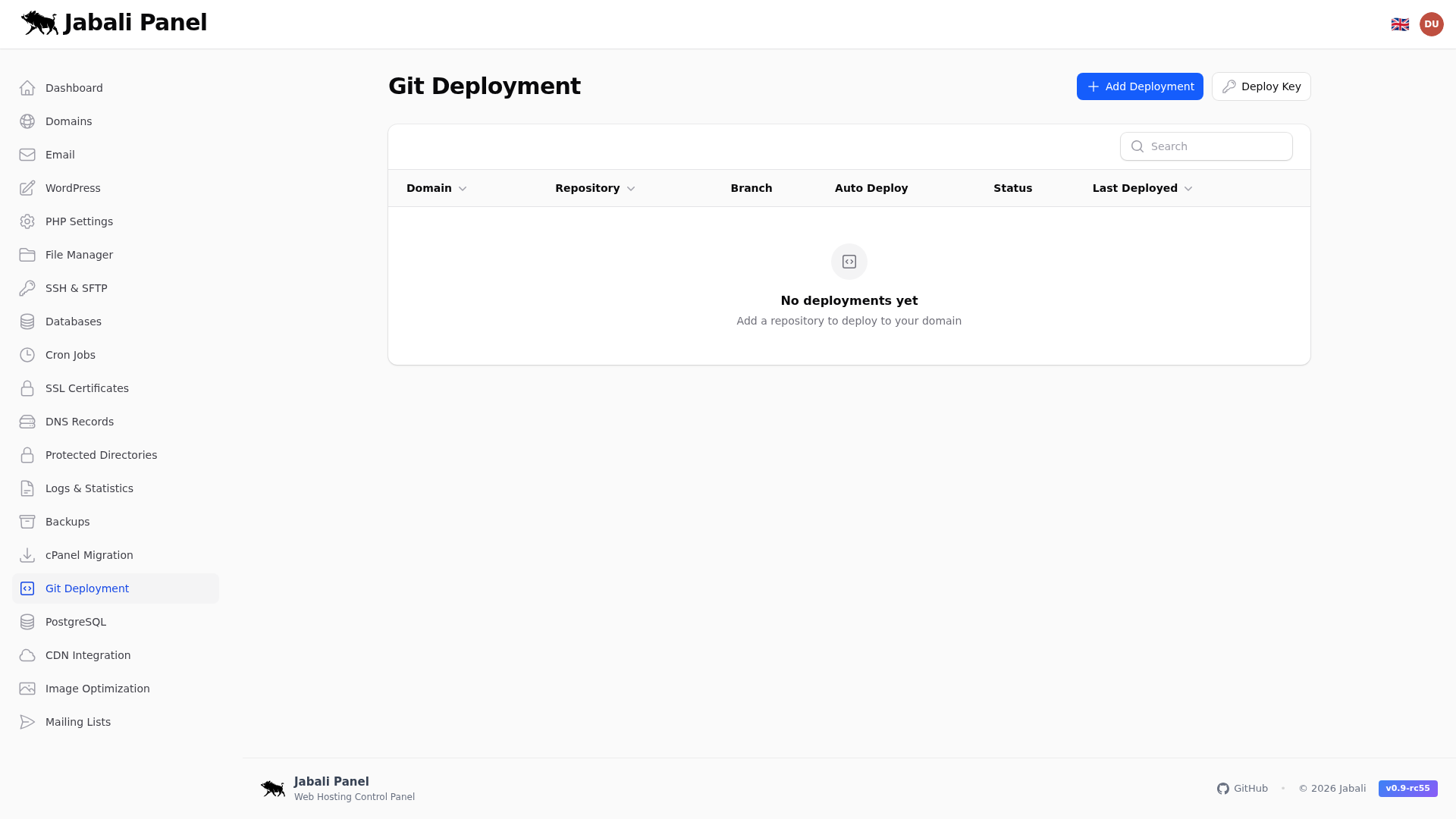Open the Dashboard sidebar icon

[x=27, y=88]
